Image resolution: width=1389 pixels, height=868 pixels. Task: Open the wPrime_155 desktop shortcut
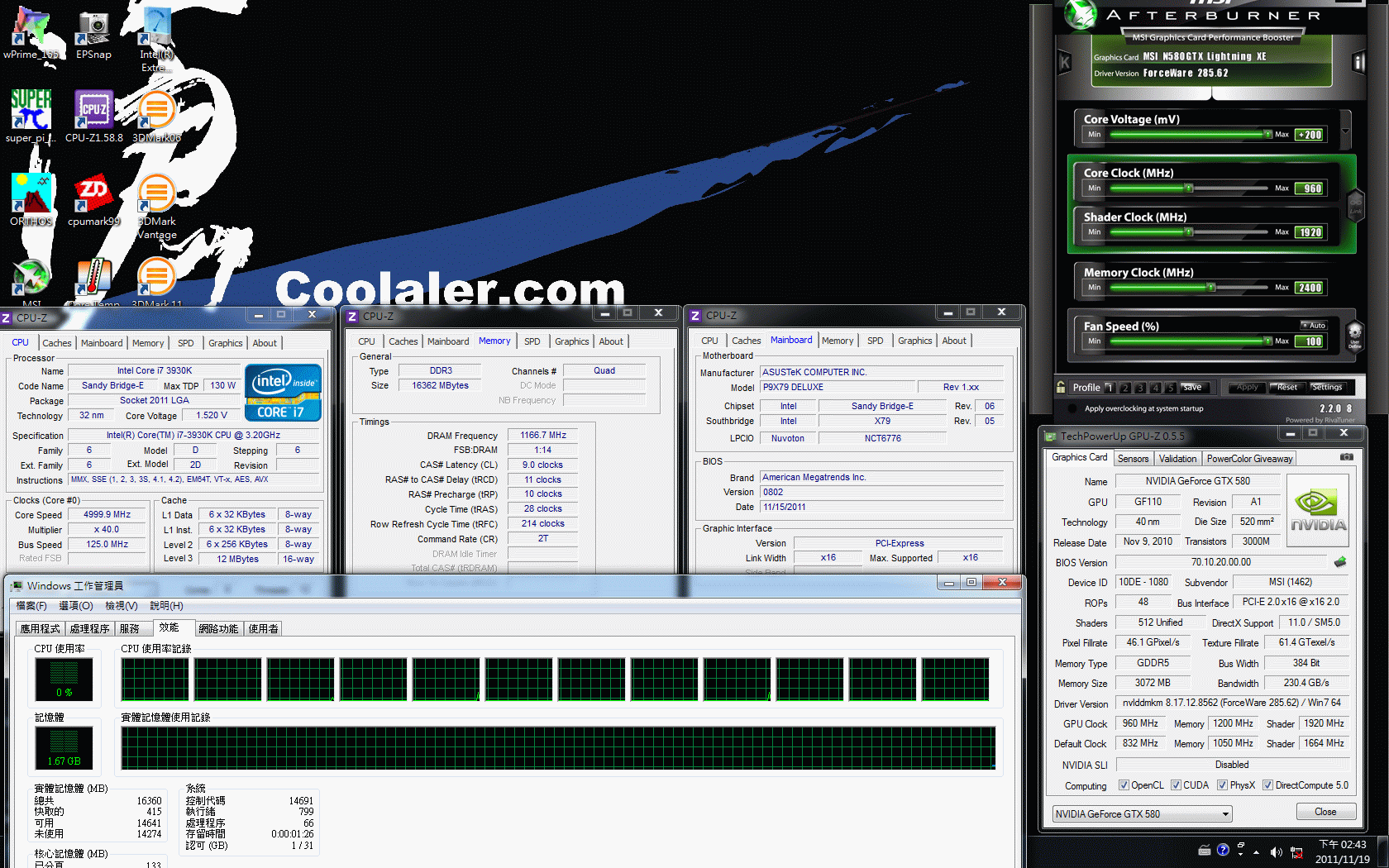click(x=31, y=35)
